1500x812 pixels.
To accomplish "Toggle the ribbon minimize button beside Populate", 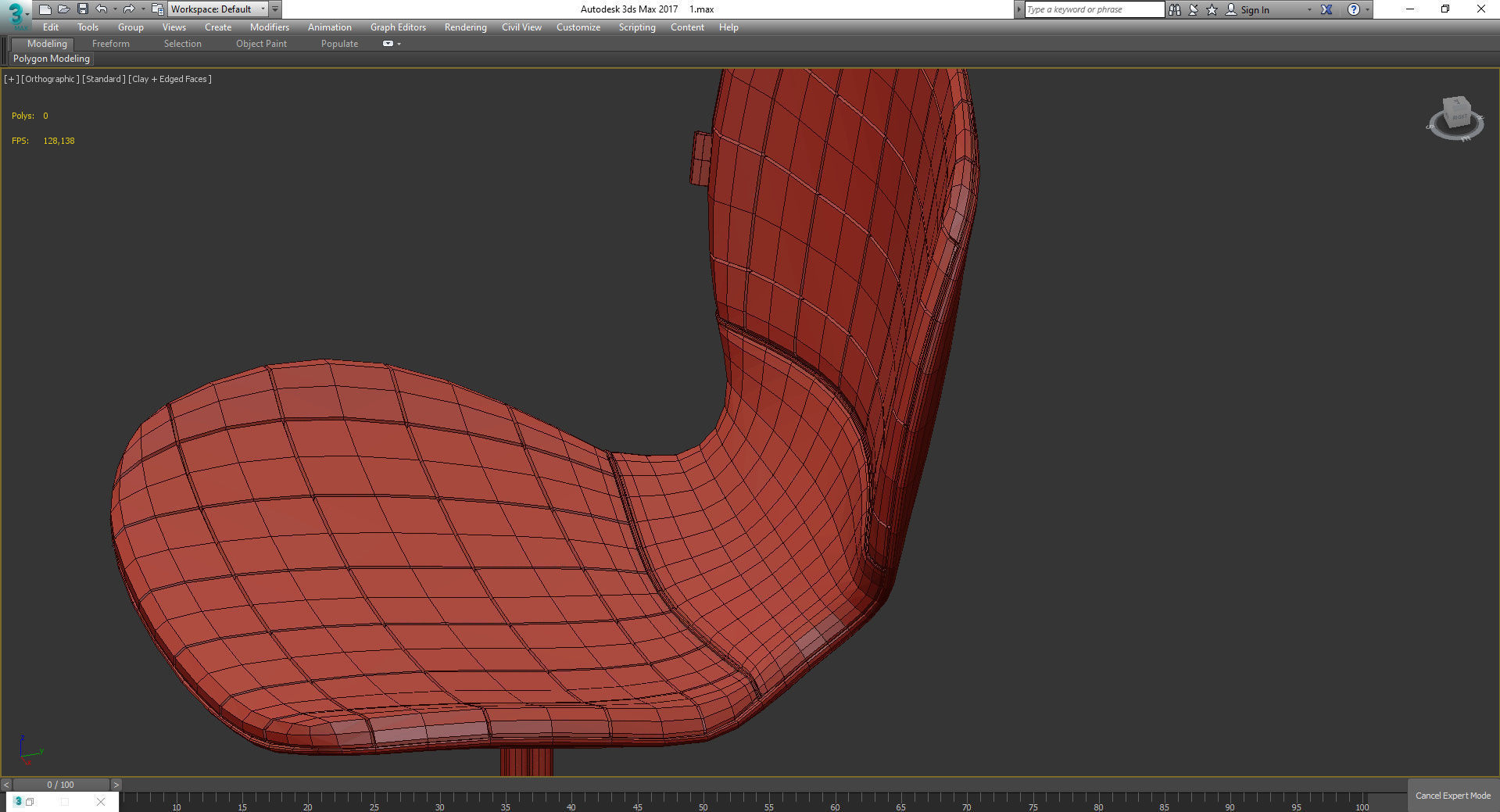I will point(388,44).
